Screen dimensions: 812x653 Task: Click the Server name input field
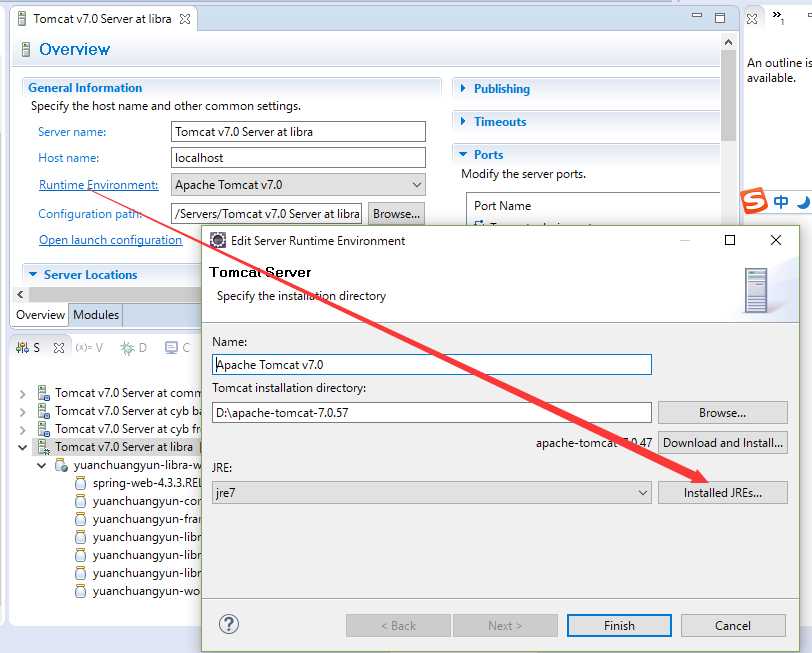click(298, 132)
